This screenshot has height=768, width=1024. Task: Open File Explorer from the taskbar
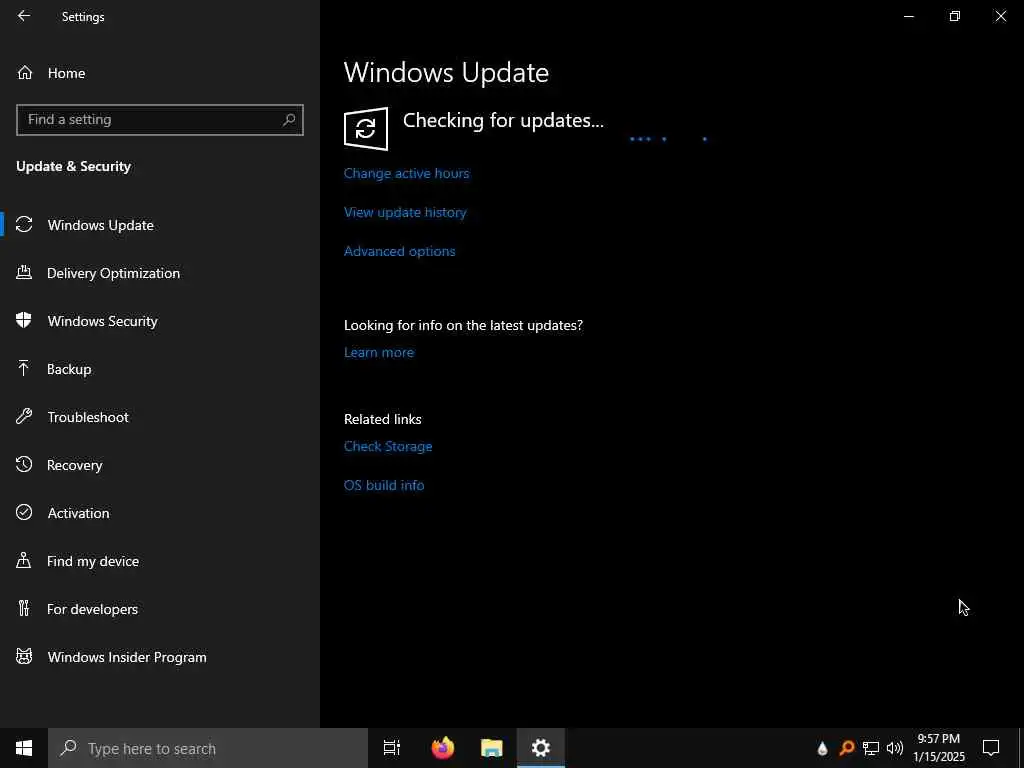pyautogui.click(x=492, y=748)
